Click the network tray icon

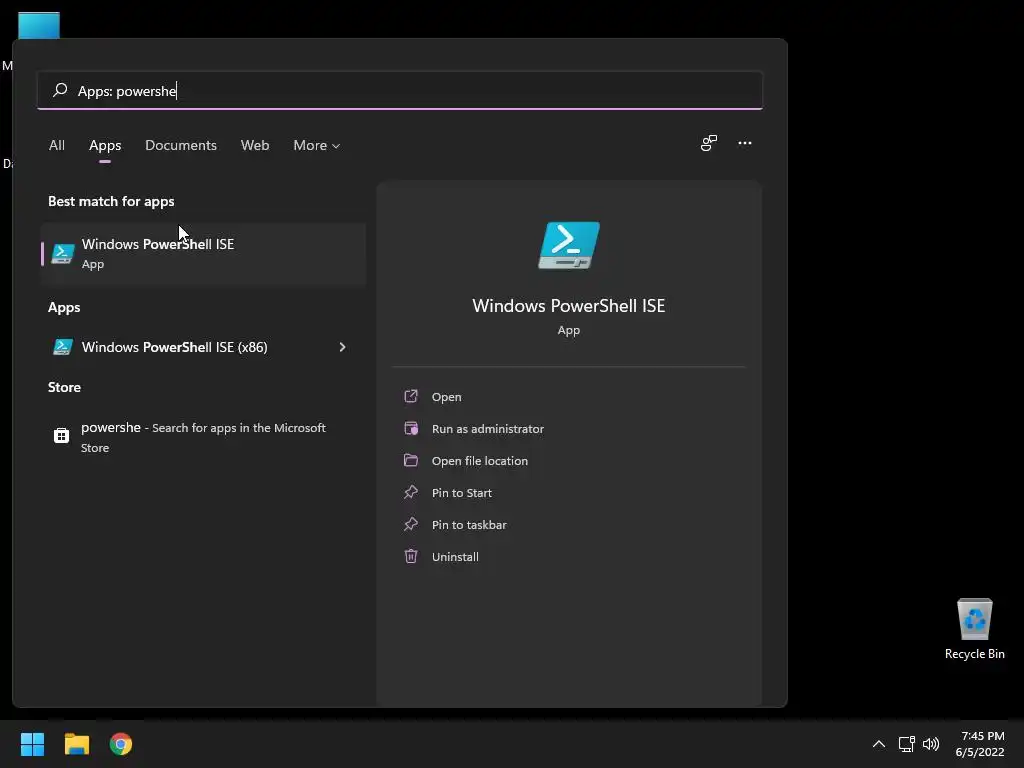click(x=906, y=744)
